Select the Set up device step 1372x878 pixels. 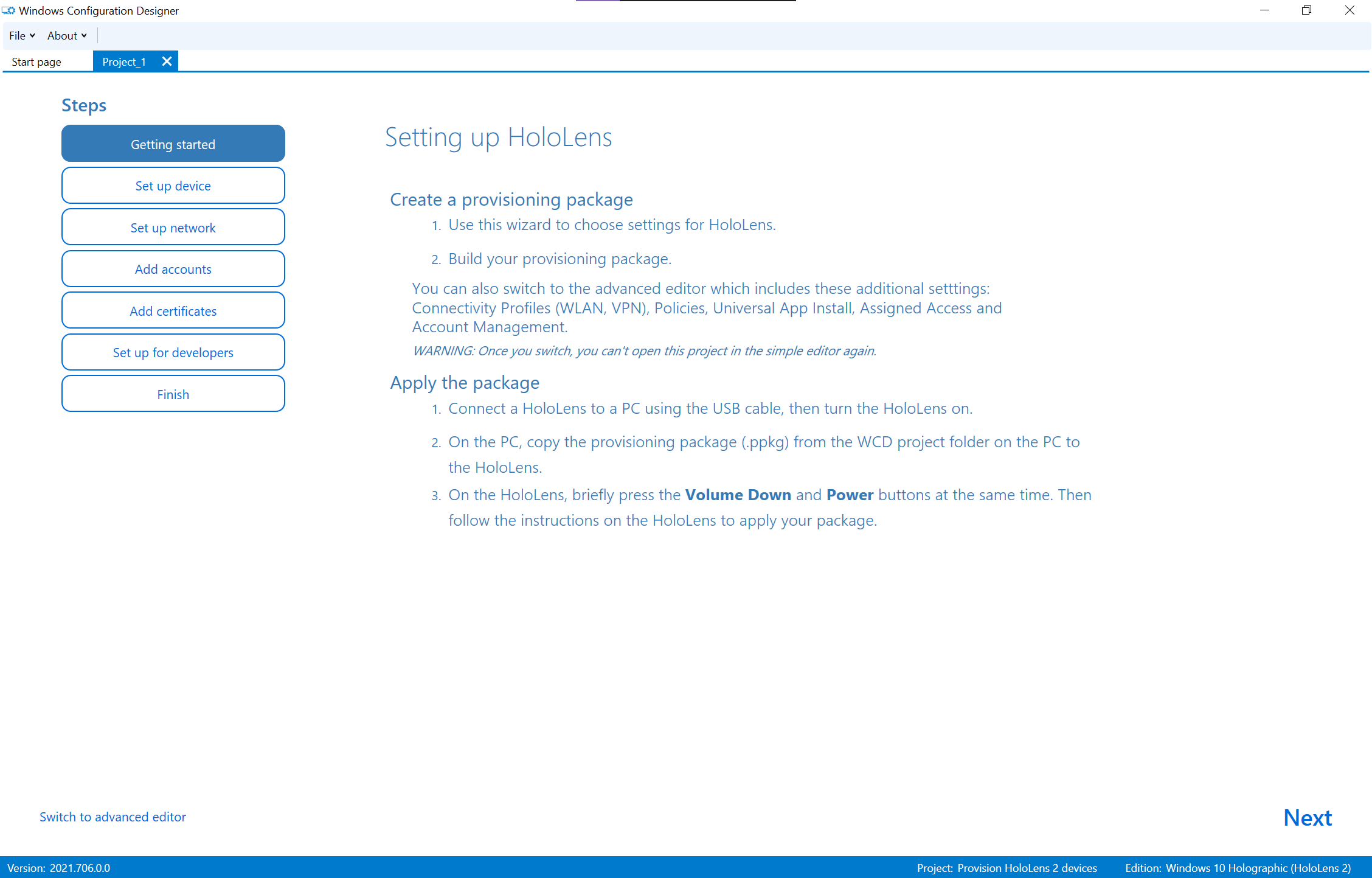coord(173,185)
